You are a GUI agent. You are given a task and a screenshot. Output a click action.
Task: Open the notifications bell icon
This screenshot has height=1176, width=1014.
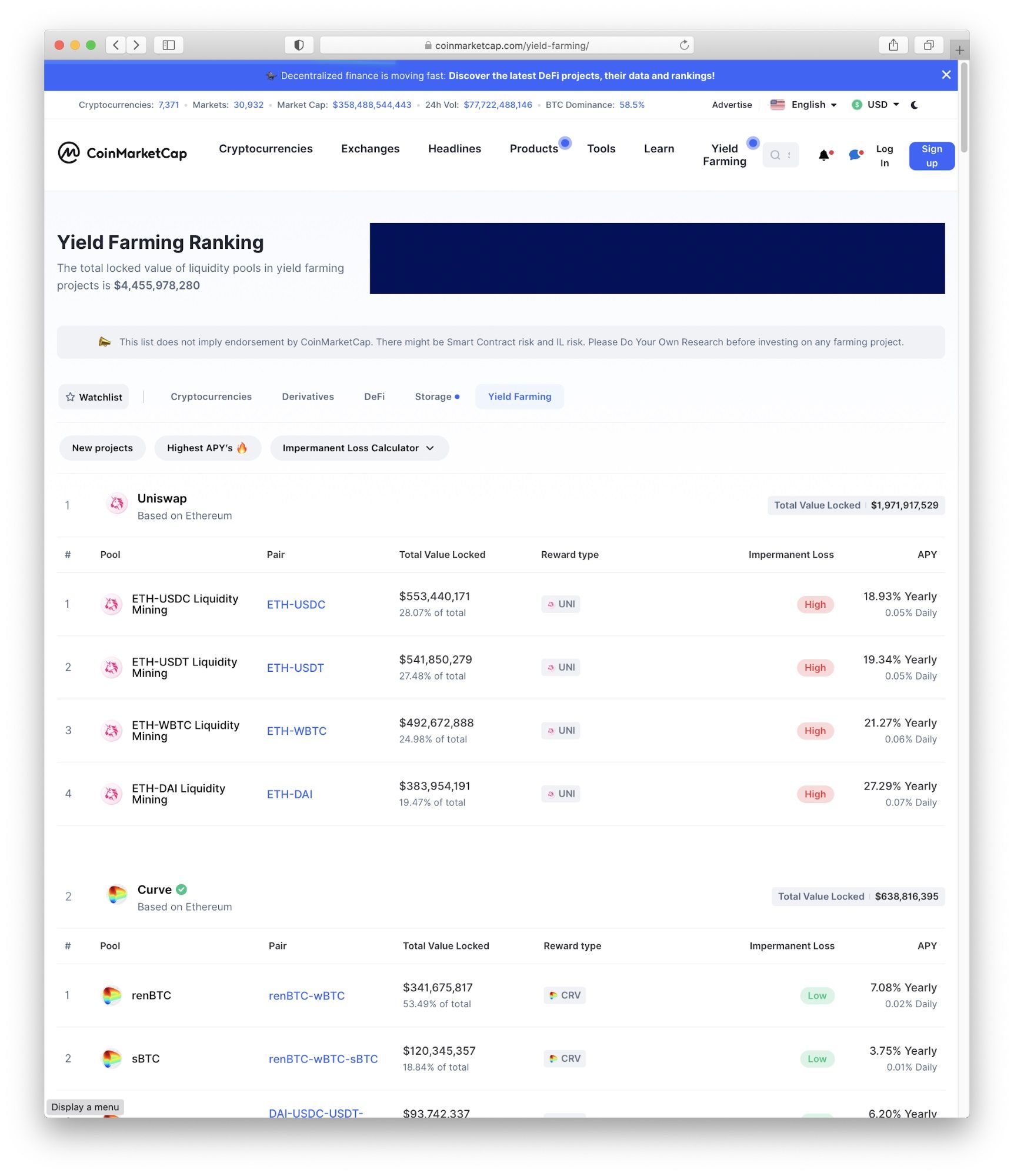pyautogui.click(x=825, y=155)
